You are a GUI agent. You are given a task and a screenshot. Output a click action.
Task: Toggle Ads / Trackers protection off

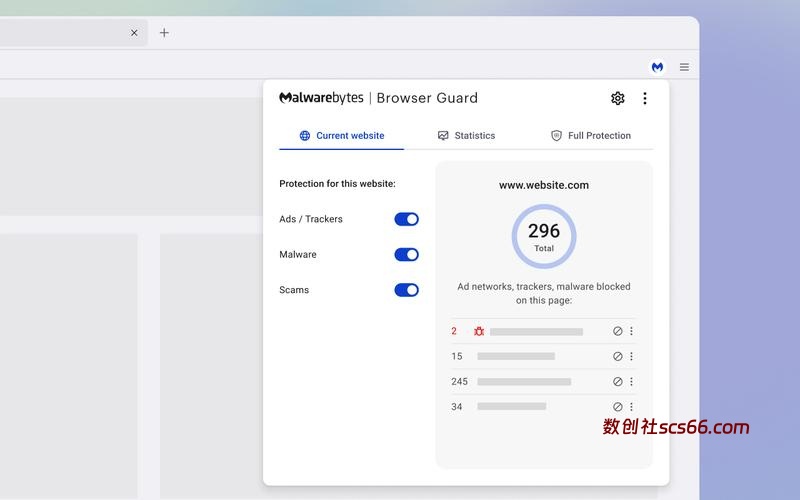pyautogui.click(x=406, y=219)
